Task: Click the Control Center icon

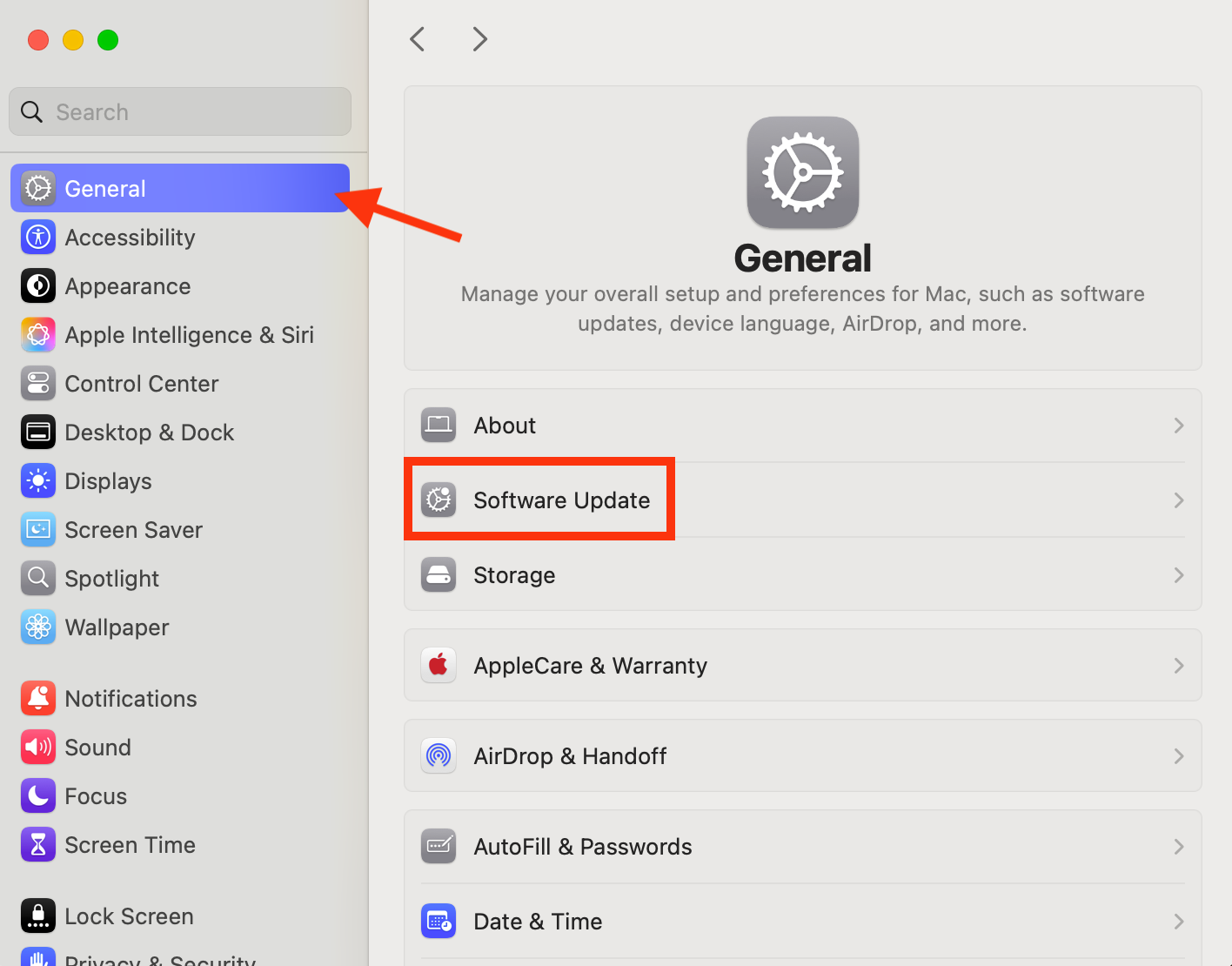Action: click(37, 383)
